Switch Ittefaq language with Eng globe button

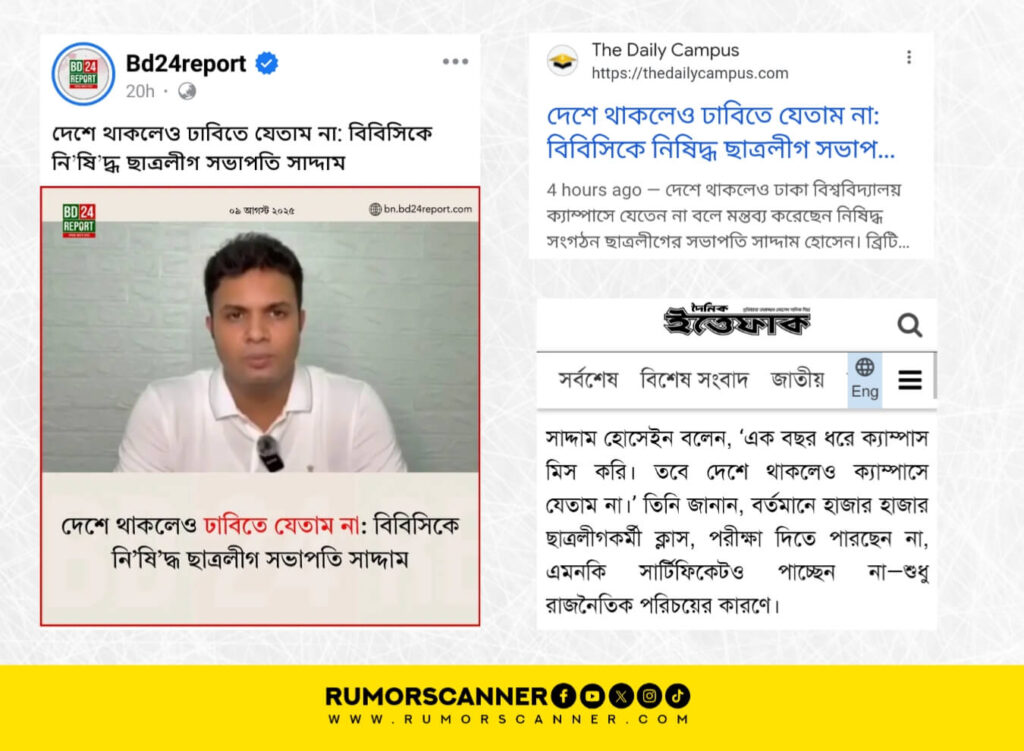(865, 379)
